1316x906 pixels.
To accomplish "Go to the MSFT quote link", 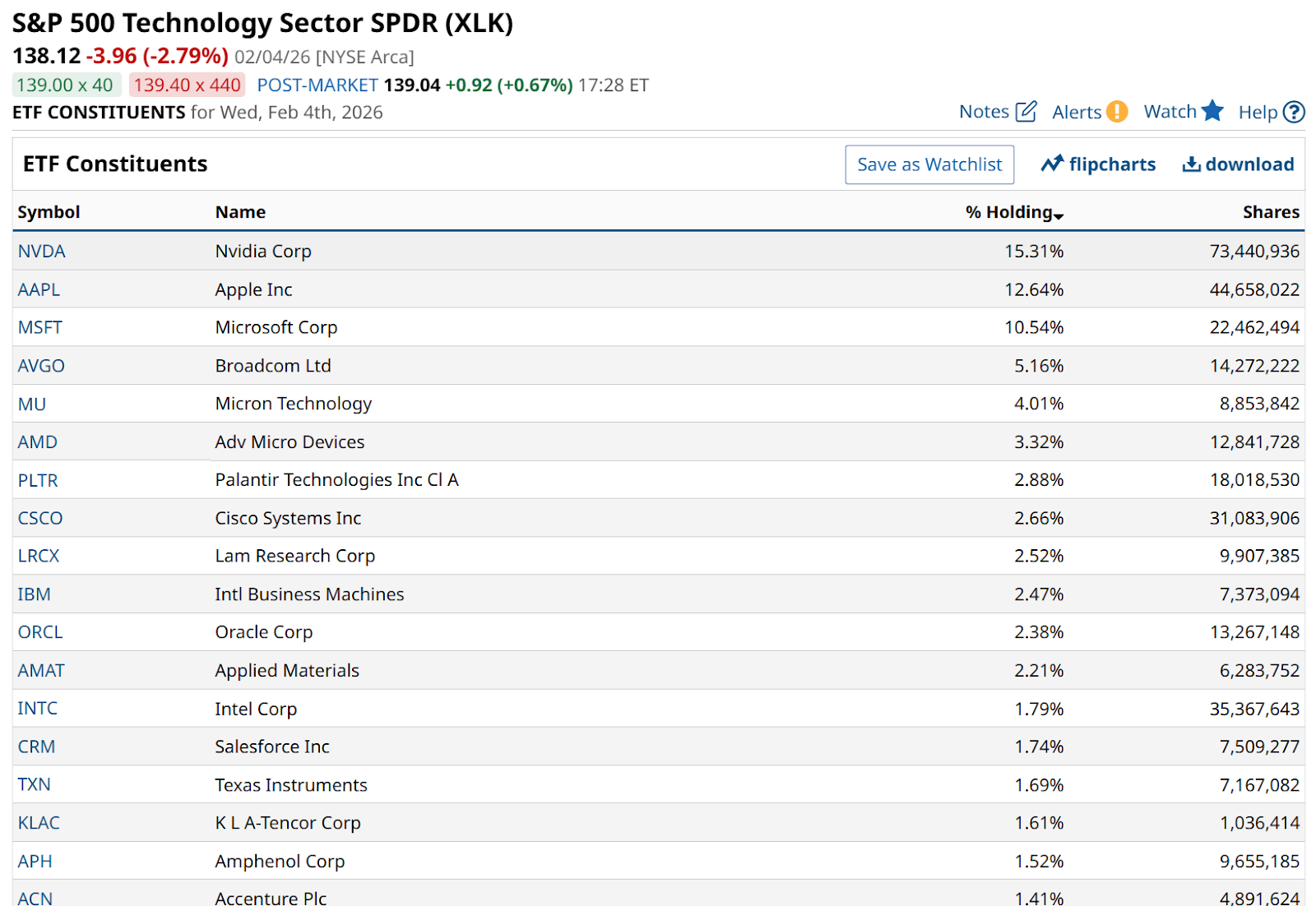I will [39, 327].
